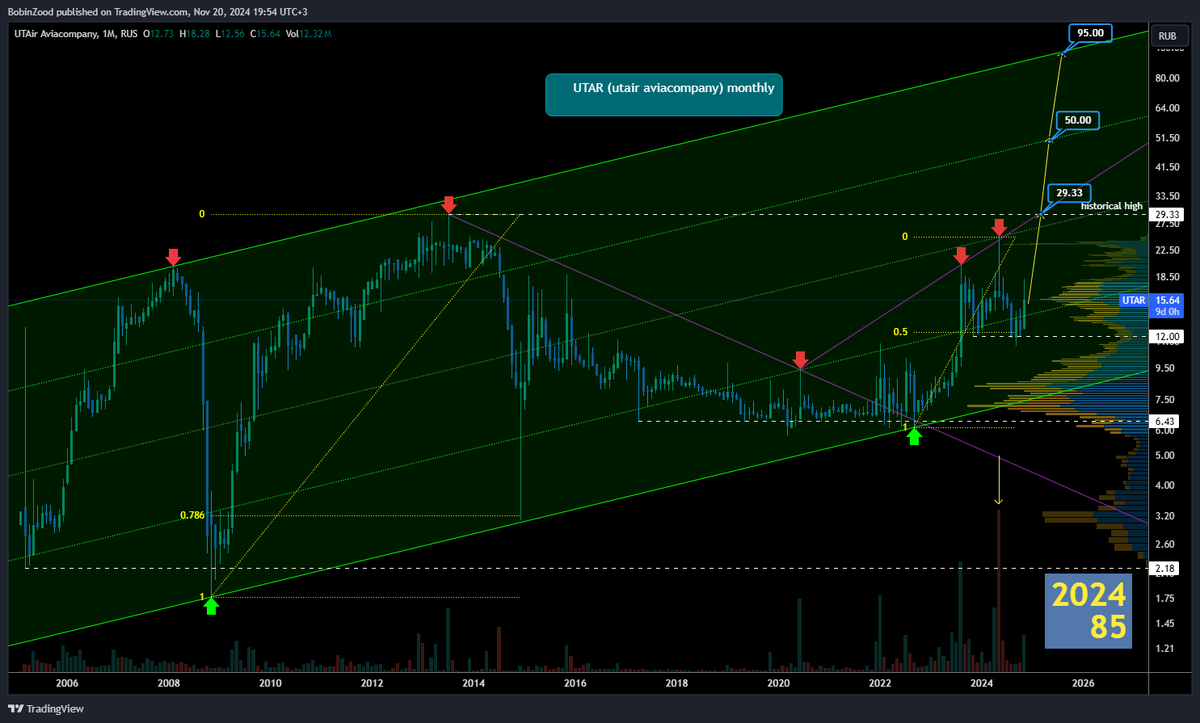Viewport: 1200px width, 723px height.
Task: Click the TradingView logo in the bottom corner
Action: [44, 708]
